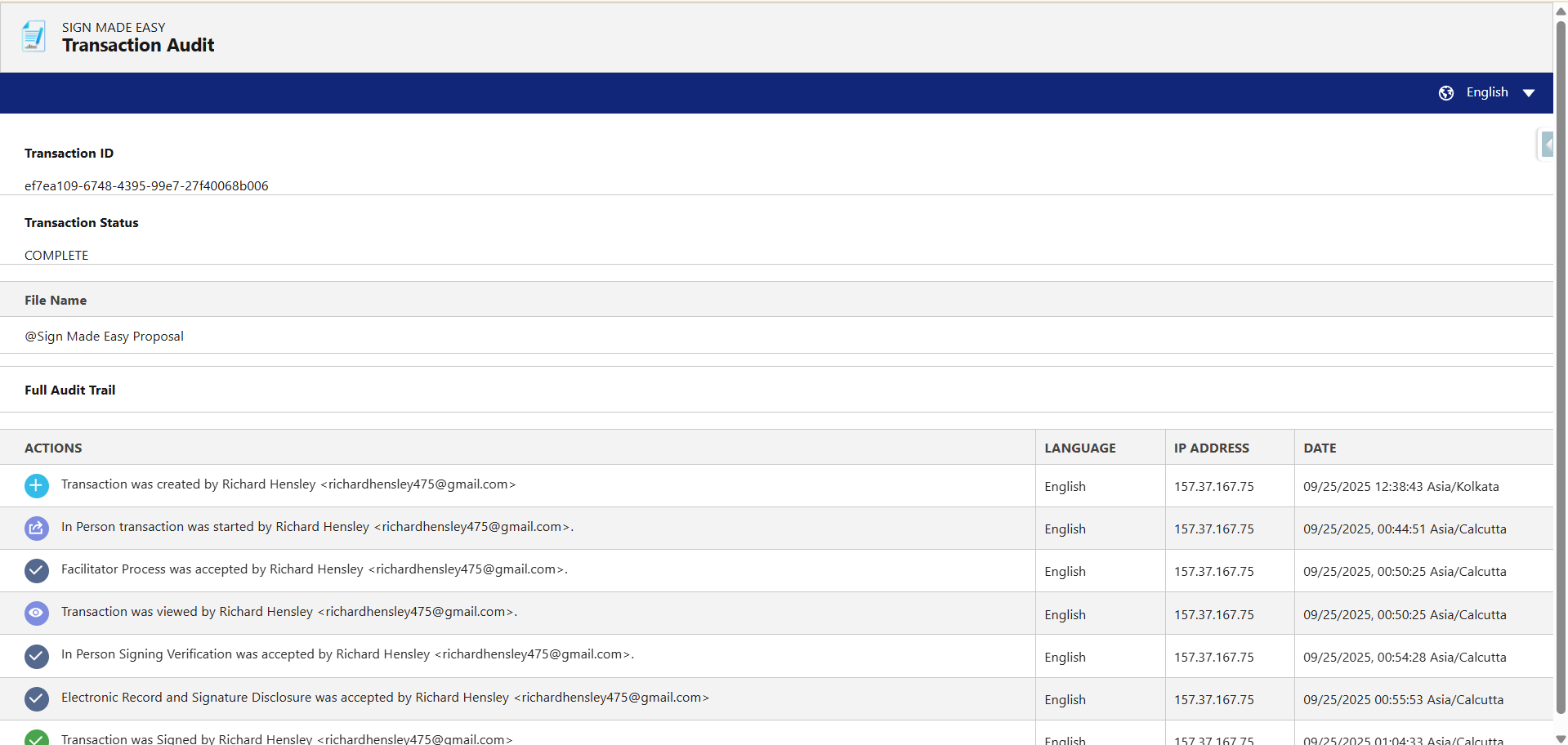Click the ACTIONS column header

tap(53, 448)
